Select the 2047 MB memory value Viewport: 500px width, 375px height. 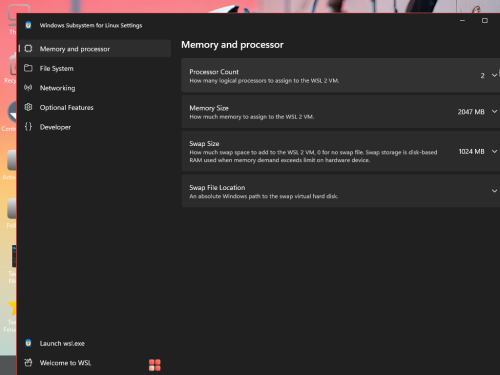pyautogui.click(x=471, y=112)
